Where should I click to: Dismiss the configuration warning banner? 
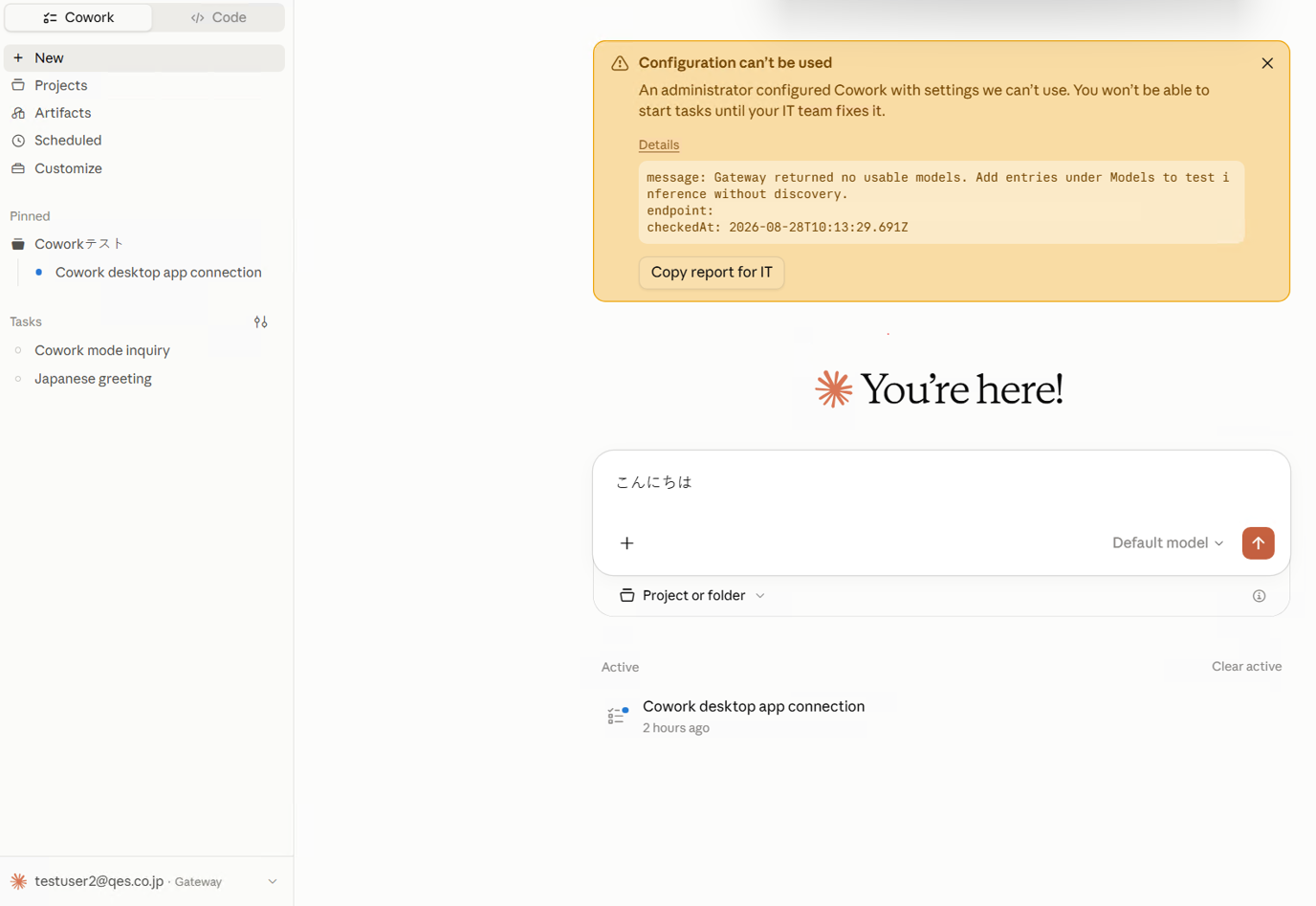click(x=1267, y=63)
